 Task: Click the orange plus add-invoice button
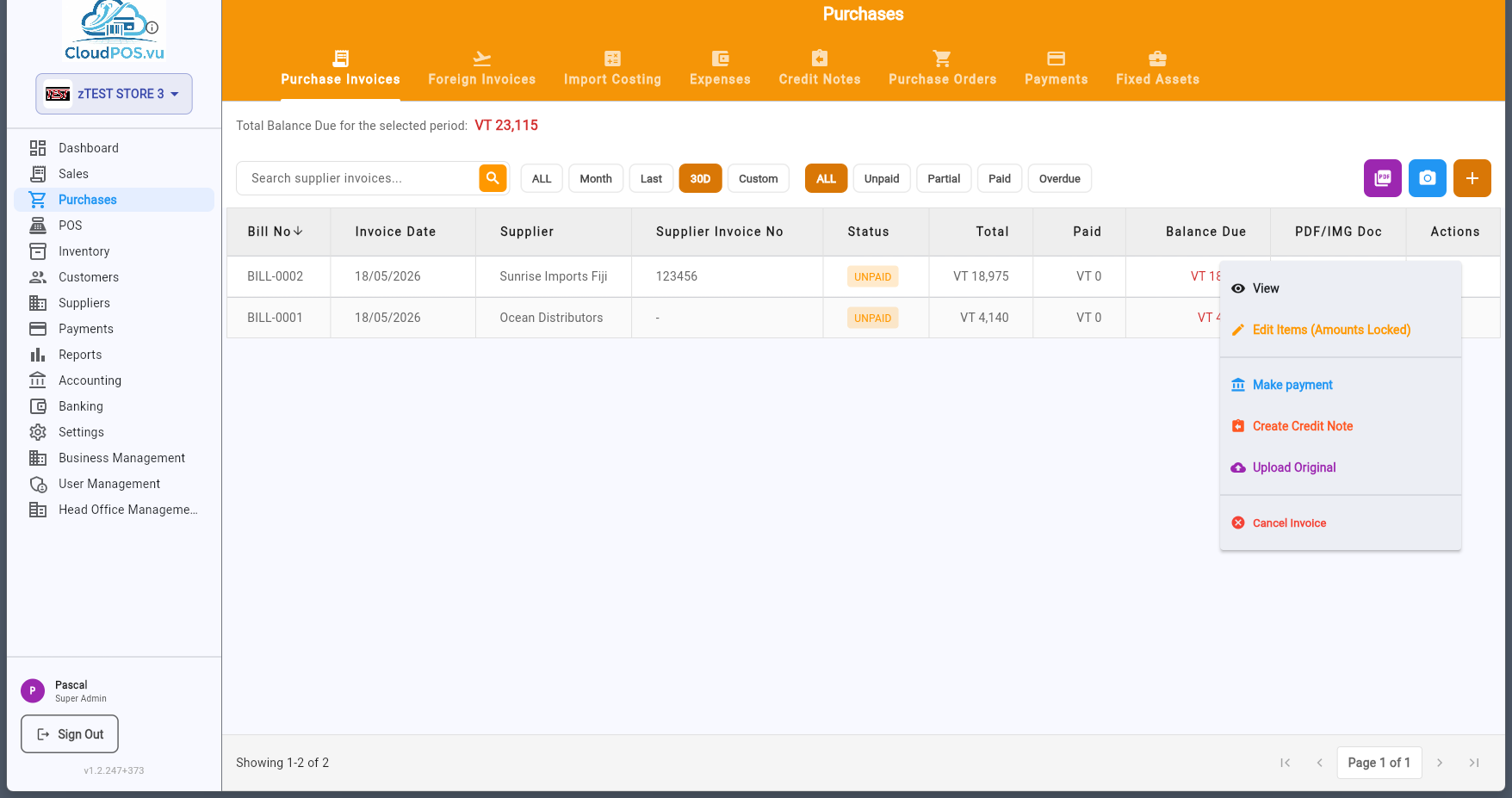pyautogui.click(x=1472, y=178)
